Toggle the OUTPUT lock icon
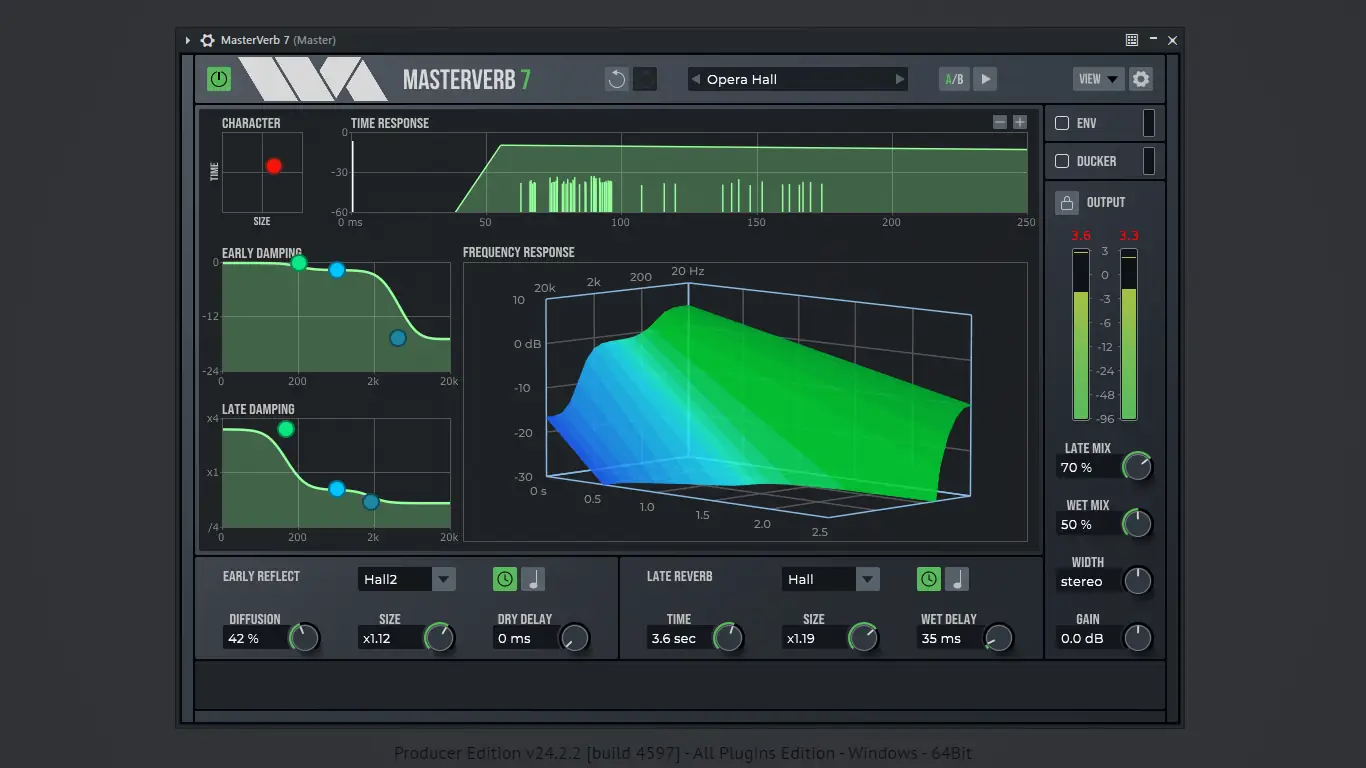 (x=1067, y=203)
